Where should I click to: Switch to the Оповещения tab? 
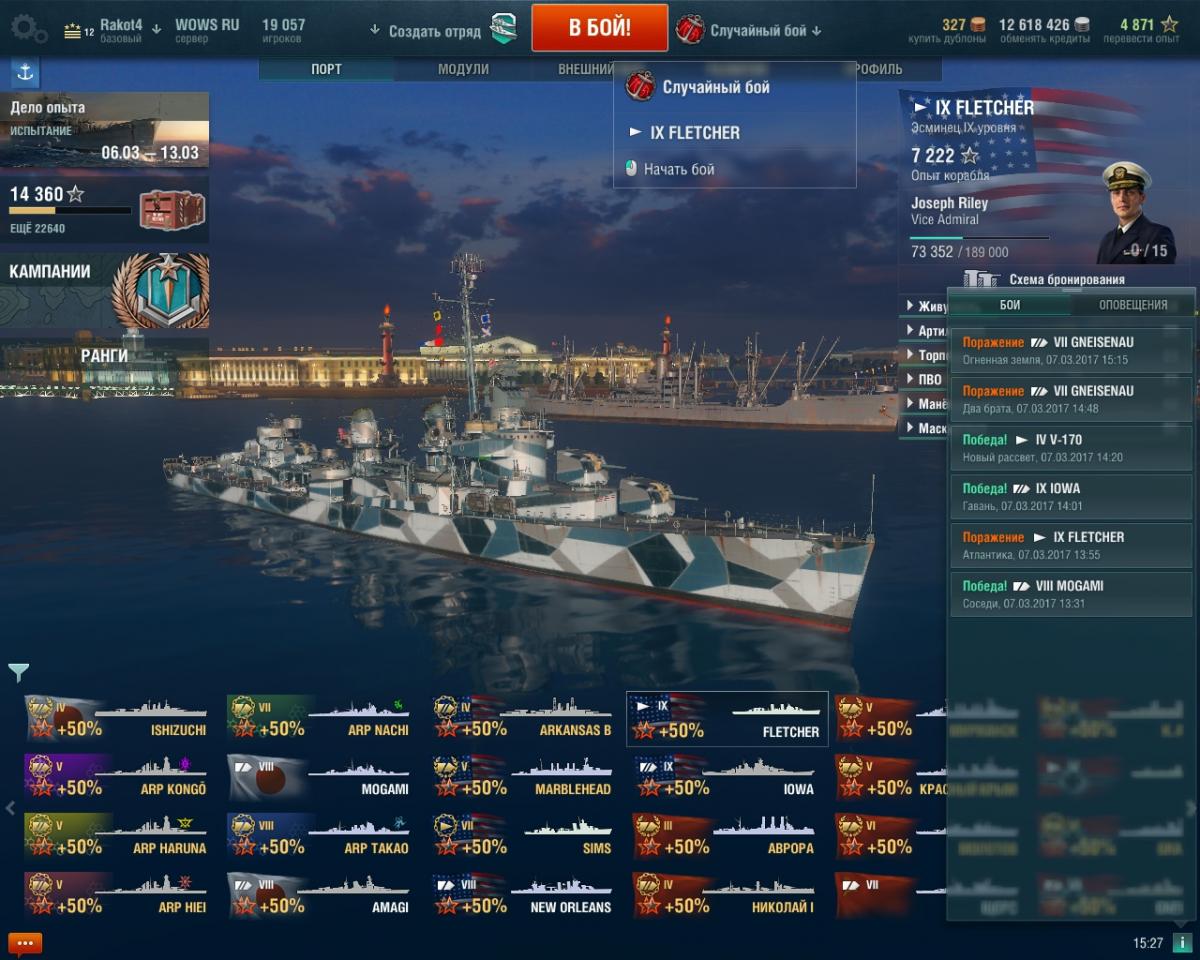click(x=1133, y=305)
